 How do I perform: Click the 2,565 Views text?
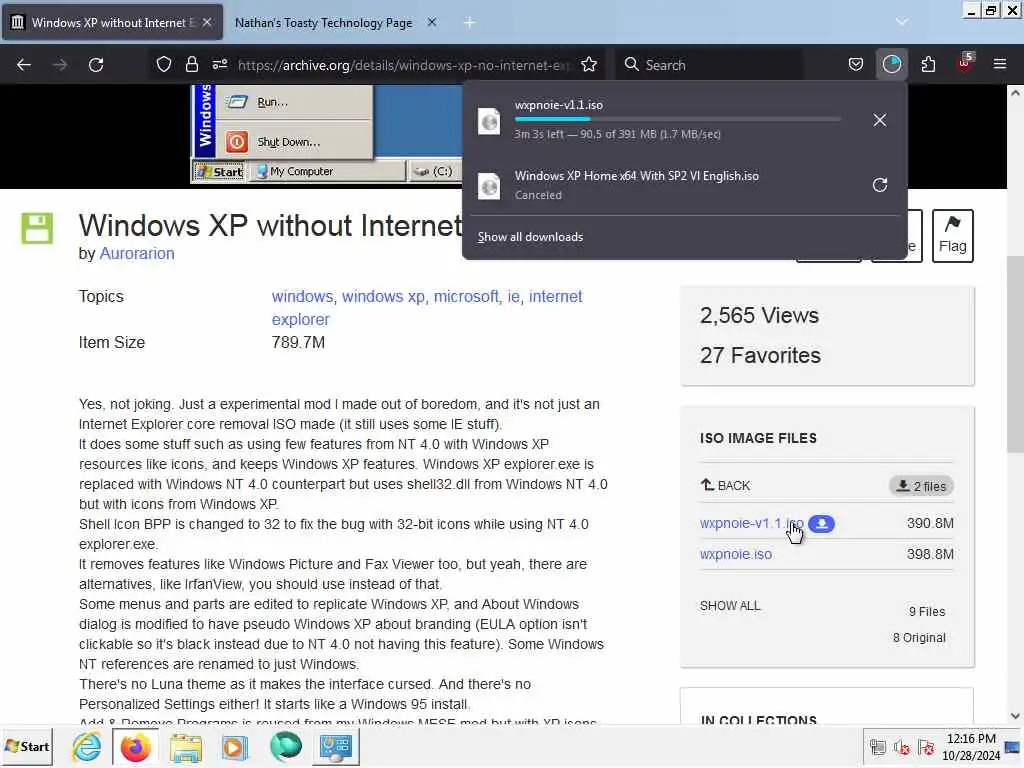point(759,315)
